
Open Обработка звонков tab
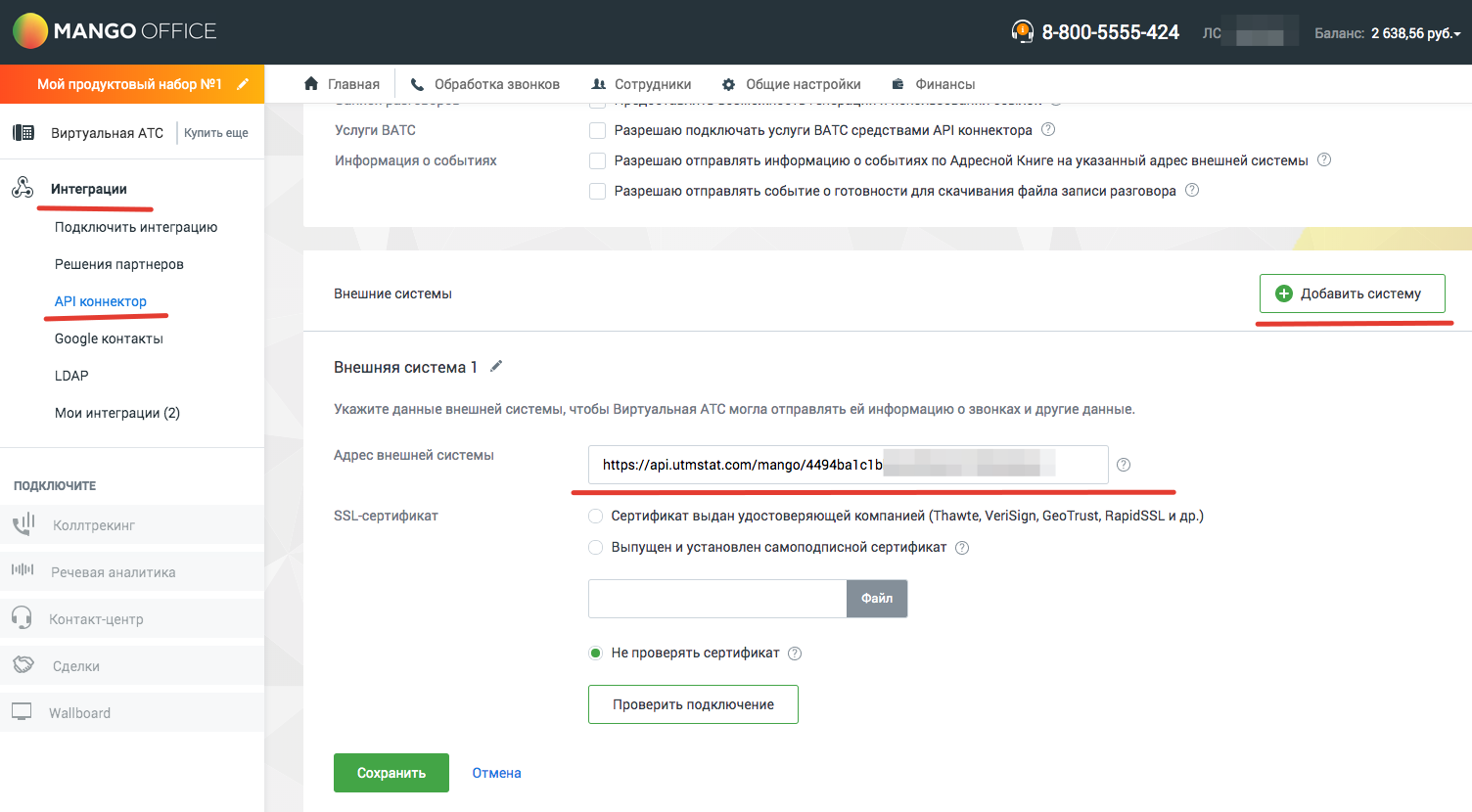[485, 84]
